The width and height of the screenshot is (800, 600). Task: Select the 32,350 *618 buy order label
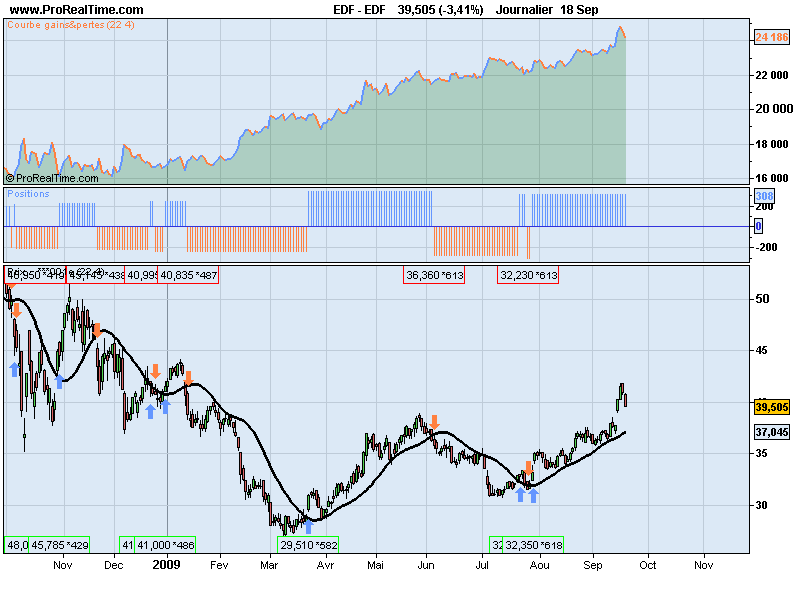(533, 545)
